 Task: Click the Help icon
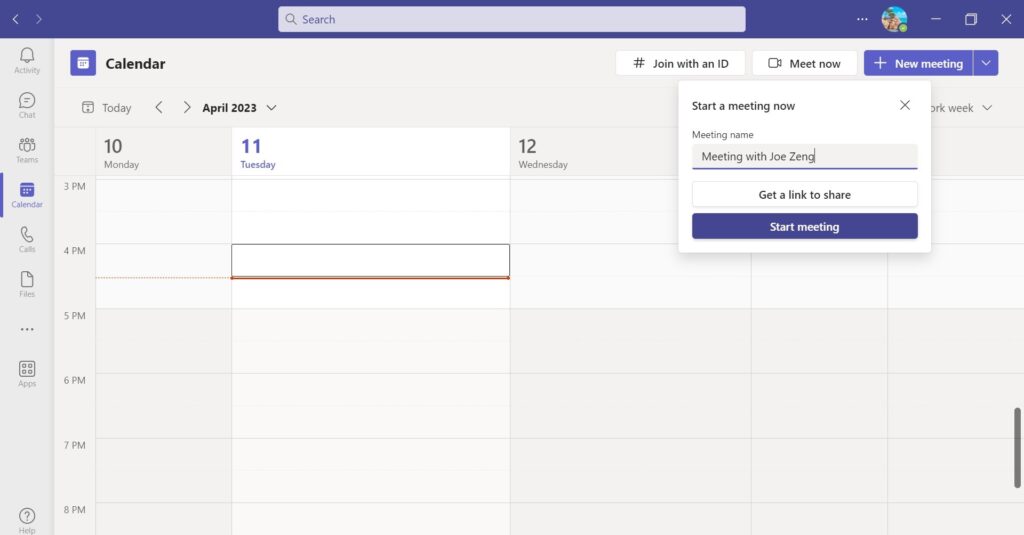coord(27,520)
